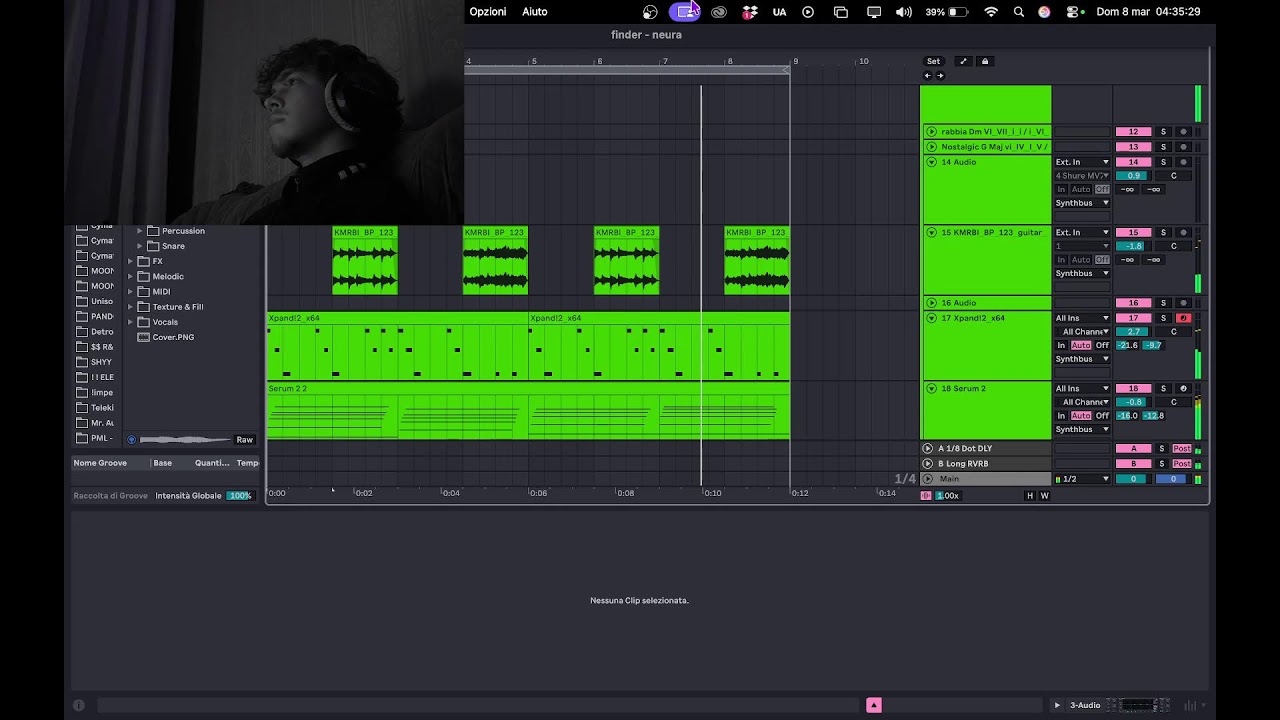
Task: Toggle Post button on return A
Action: [x=1182, y=449]
